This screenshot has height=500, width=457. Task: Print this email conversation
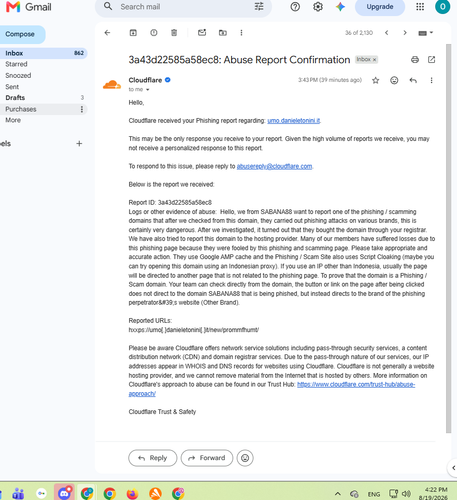pyautogui.click(x=415, y=60)
